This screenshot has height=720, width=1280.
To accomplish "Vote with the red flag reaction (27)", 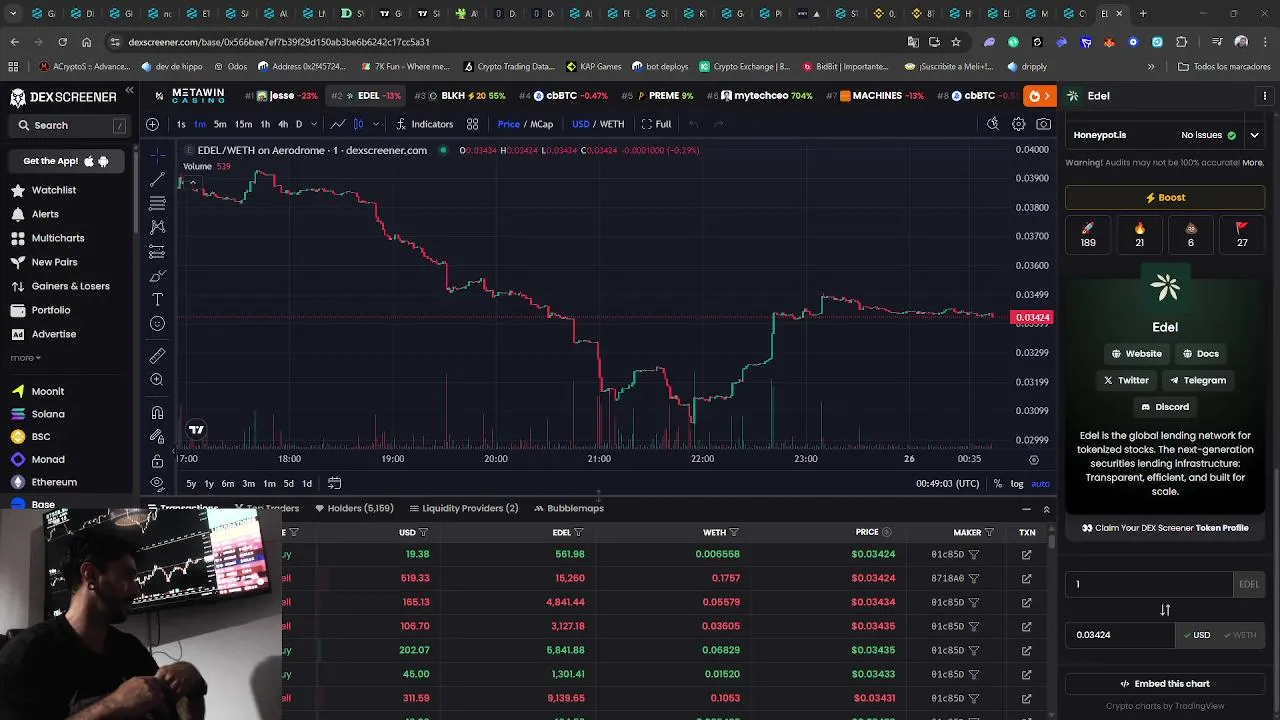I will tap(1242, 235).
